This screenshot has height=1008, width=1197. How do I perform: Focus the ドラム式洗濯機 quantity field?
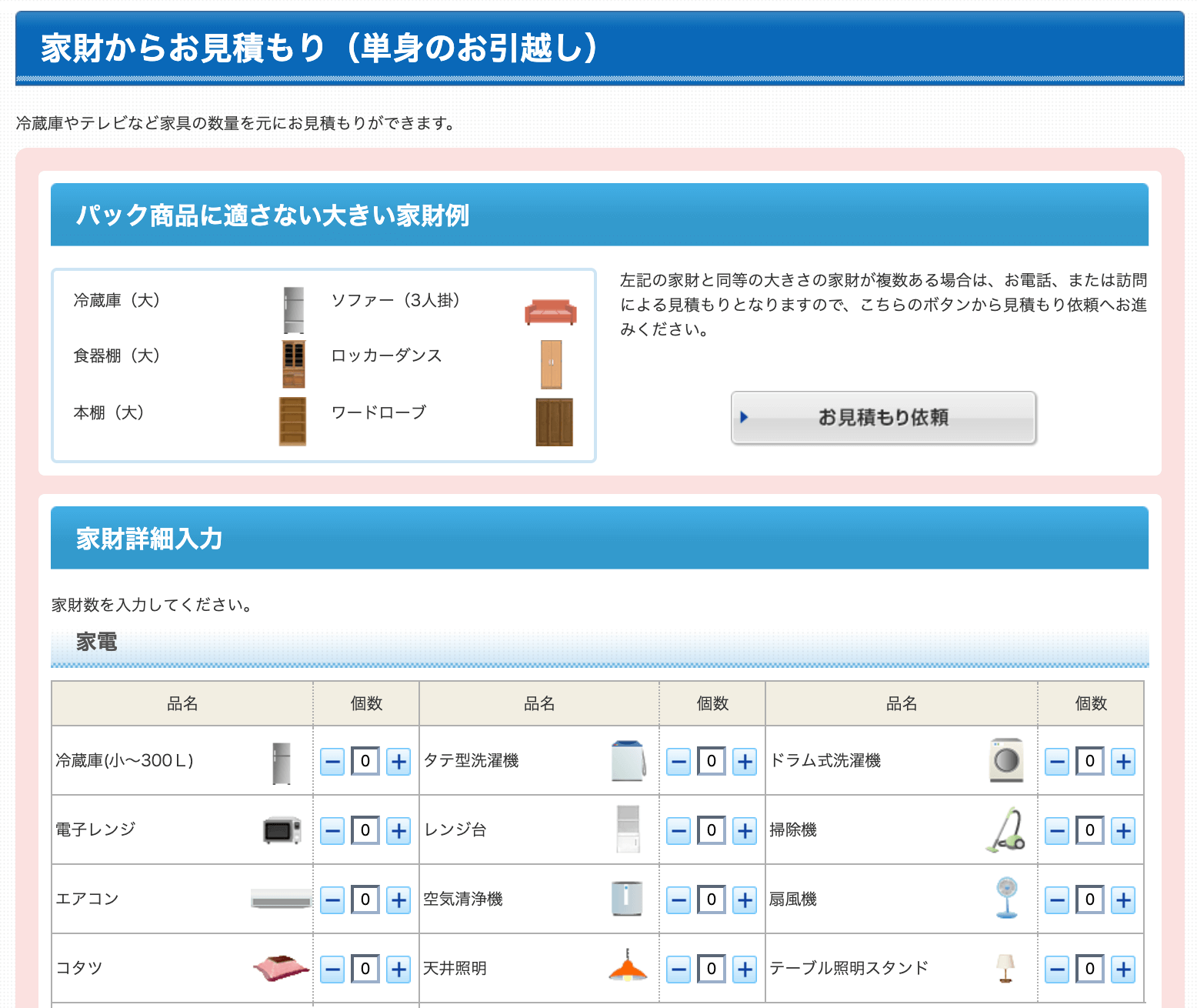click(x=1090, y=761)
